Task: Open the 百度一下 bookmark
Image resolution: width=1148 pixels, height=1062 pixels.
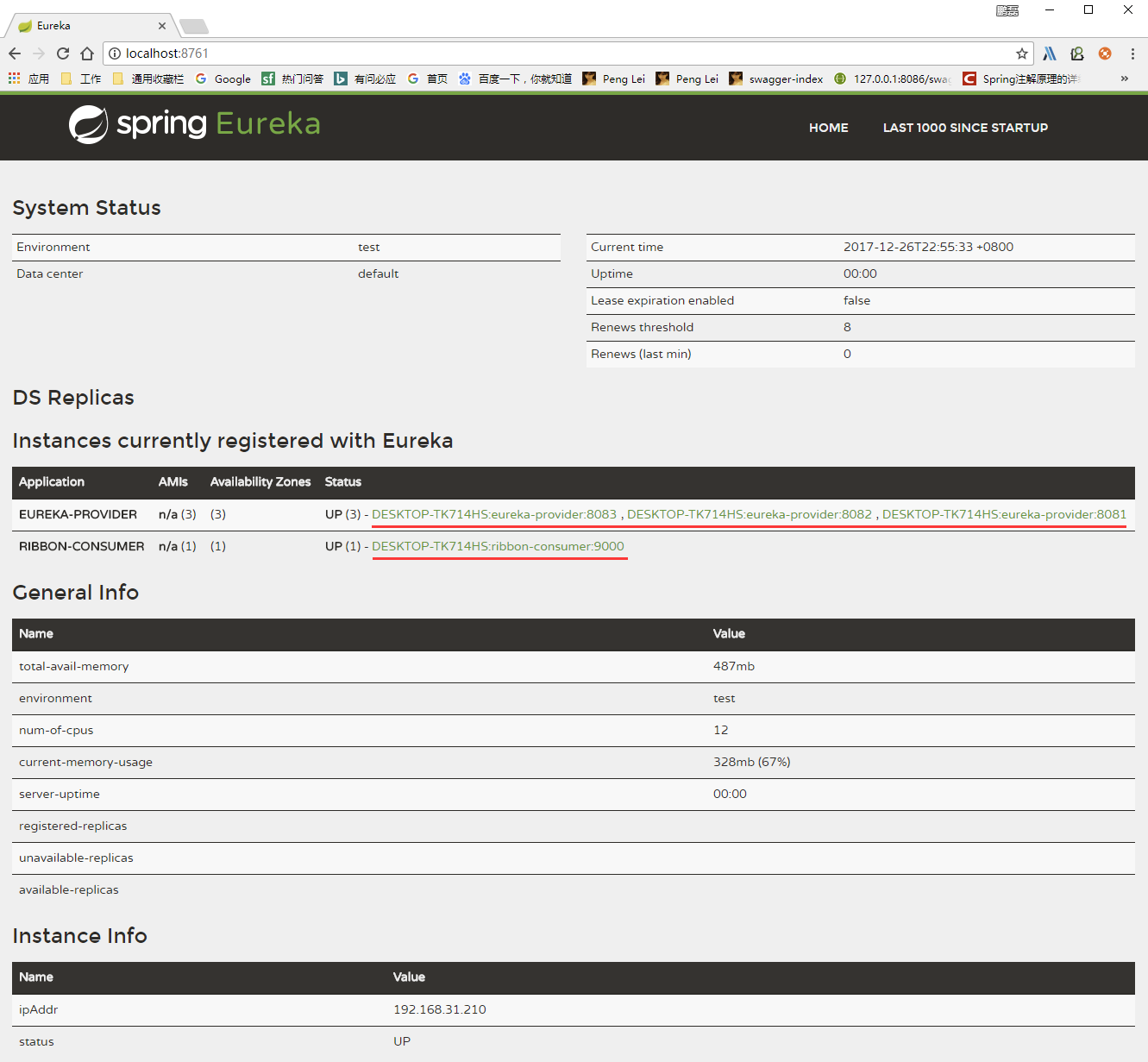Action: (515, 79)
